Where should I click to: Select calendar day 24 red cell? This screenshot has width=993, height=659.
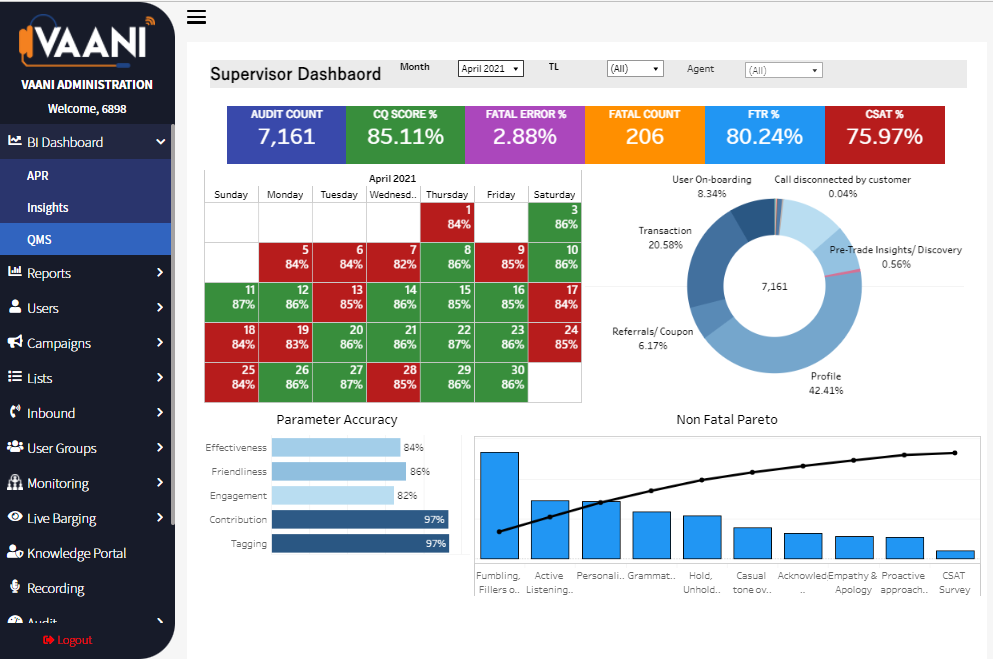pyautogui.click(x=555, y=342)
